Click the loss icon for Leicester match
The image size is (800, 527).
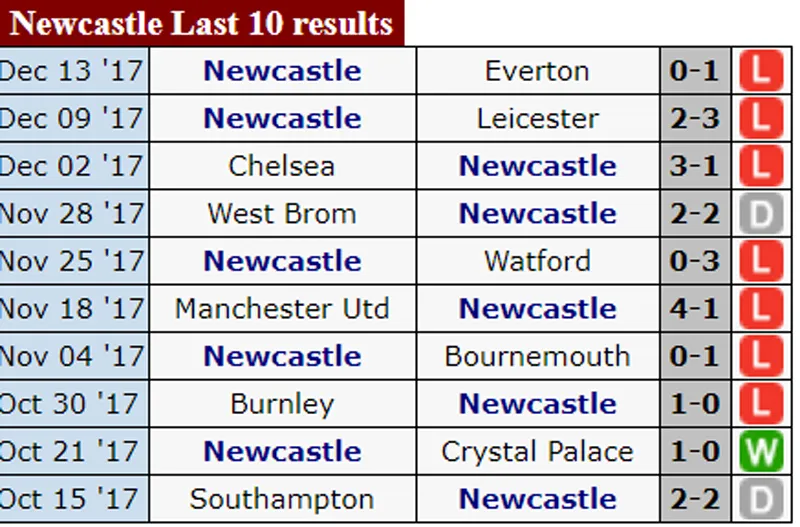pos(760,119)
